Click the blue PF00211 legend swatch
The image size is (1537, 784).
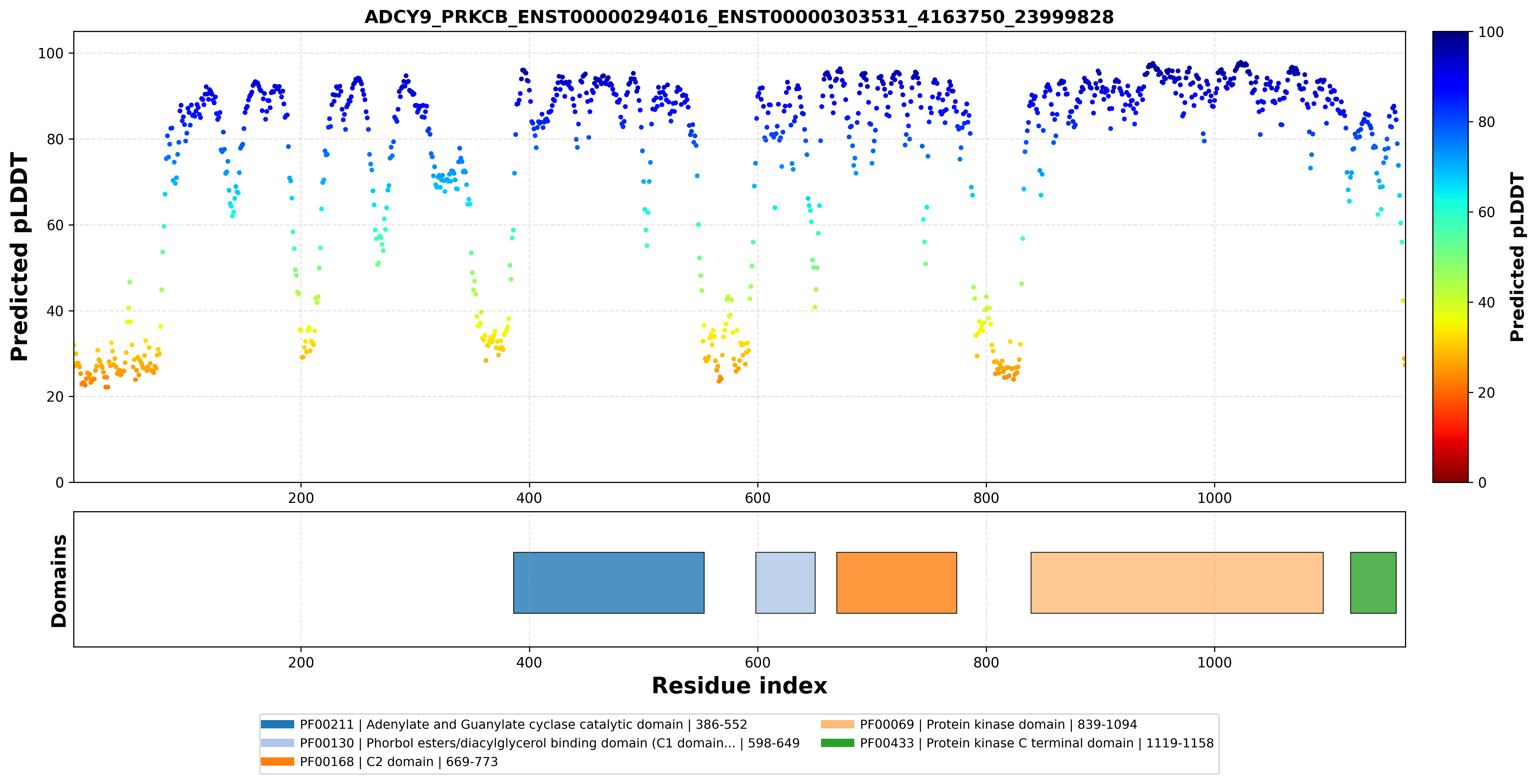[x=278, y=724]
